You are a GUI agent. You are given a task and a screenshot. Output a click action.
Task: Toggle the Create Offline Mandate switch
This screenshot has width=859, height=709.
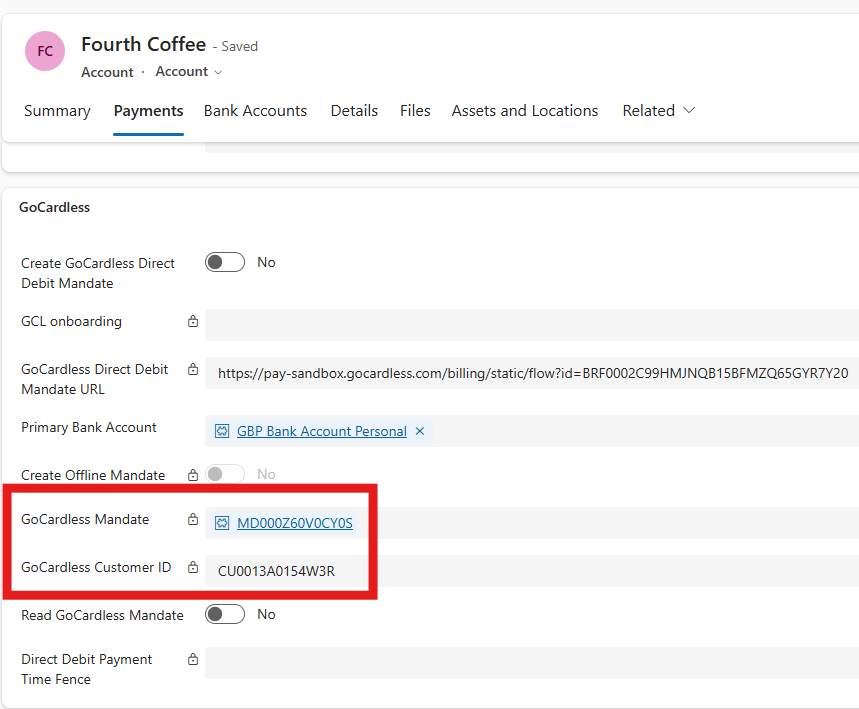tap(225, 474)
